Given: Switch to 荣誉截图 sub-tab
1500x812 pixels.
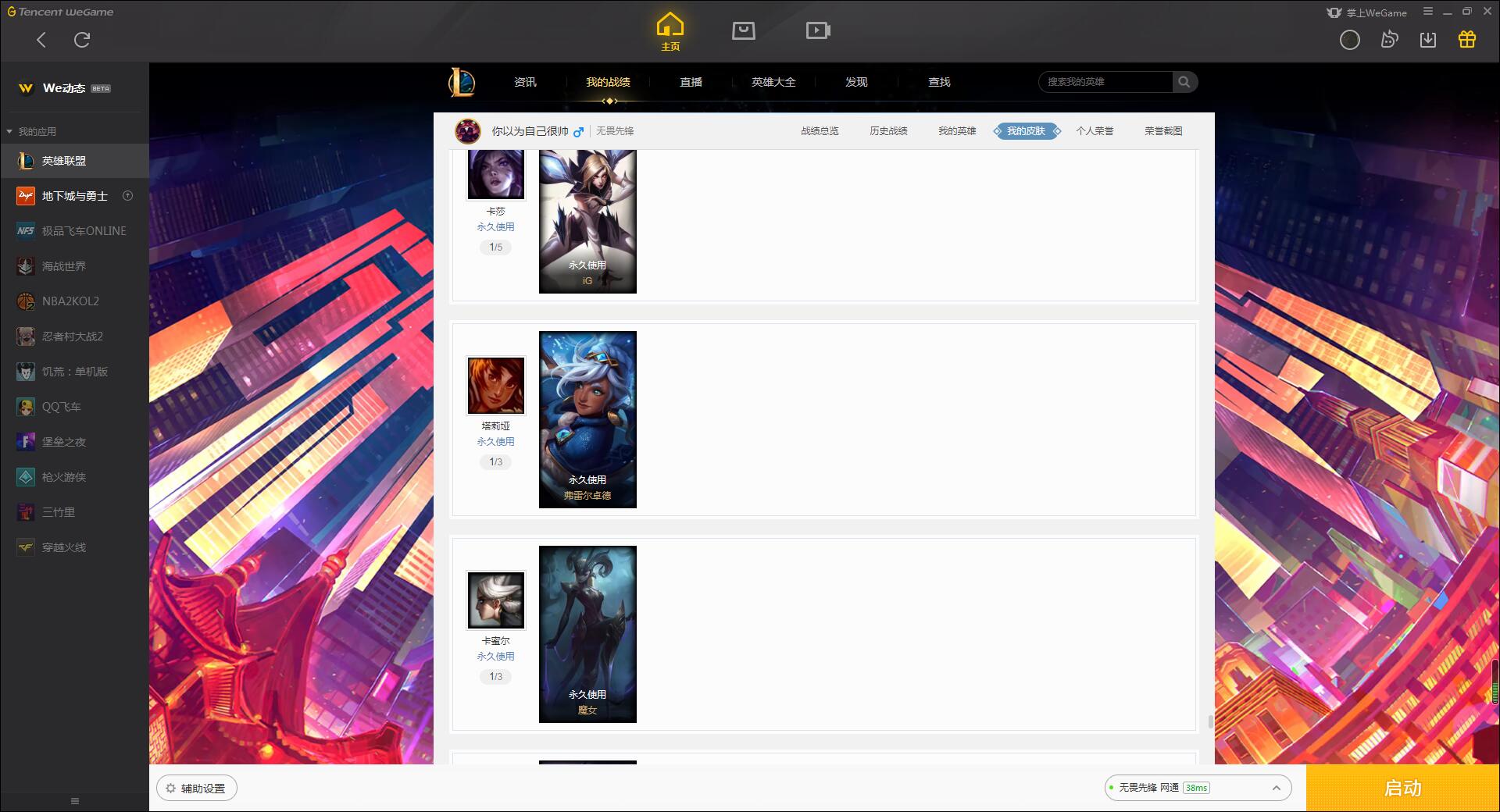Looking at the screenshot, I should pos(1163,131).
